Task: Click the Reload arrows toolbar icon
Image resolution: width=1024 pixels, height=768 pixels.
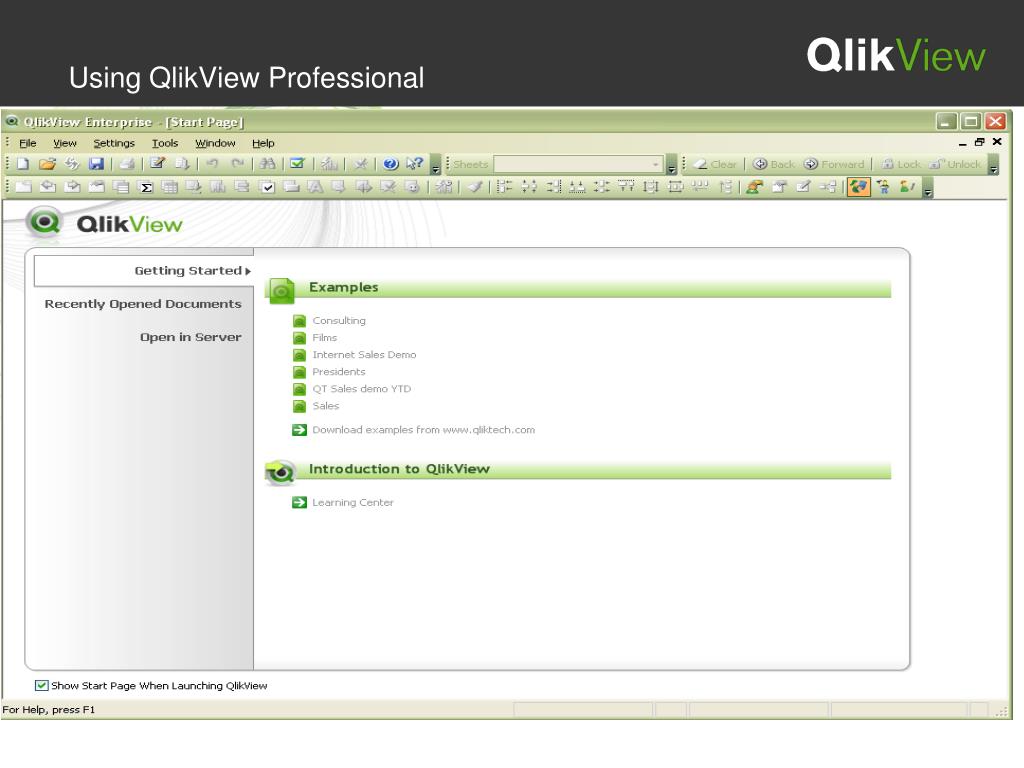Action: tap(72, 164)
